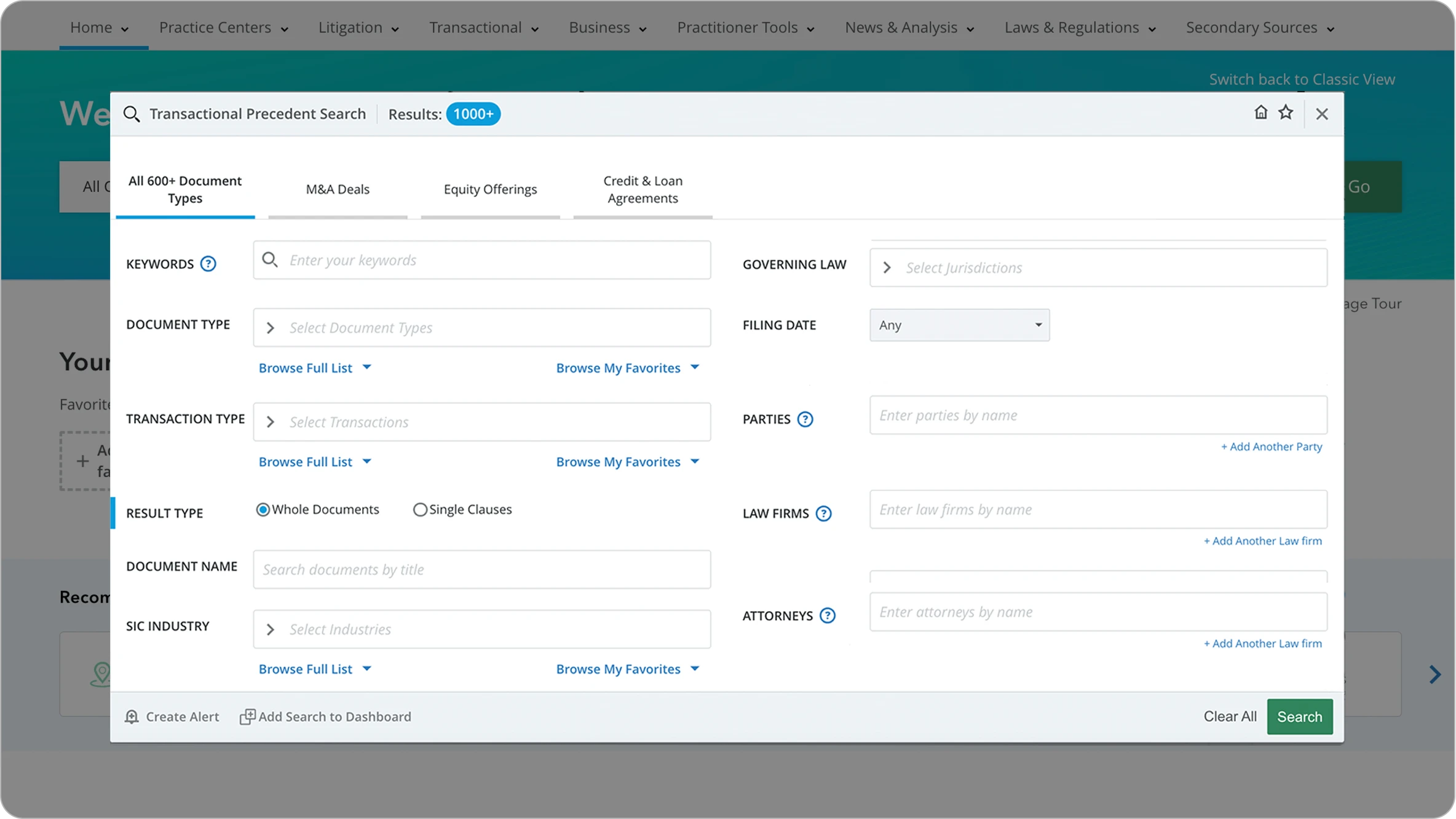The height and width of the screenshot is (819, 1456).
Task: Click Add Another Party link
Action: coord(1272,446)
